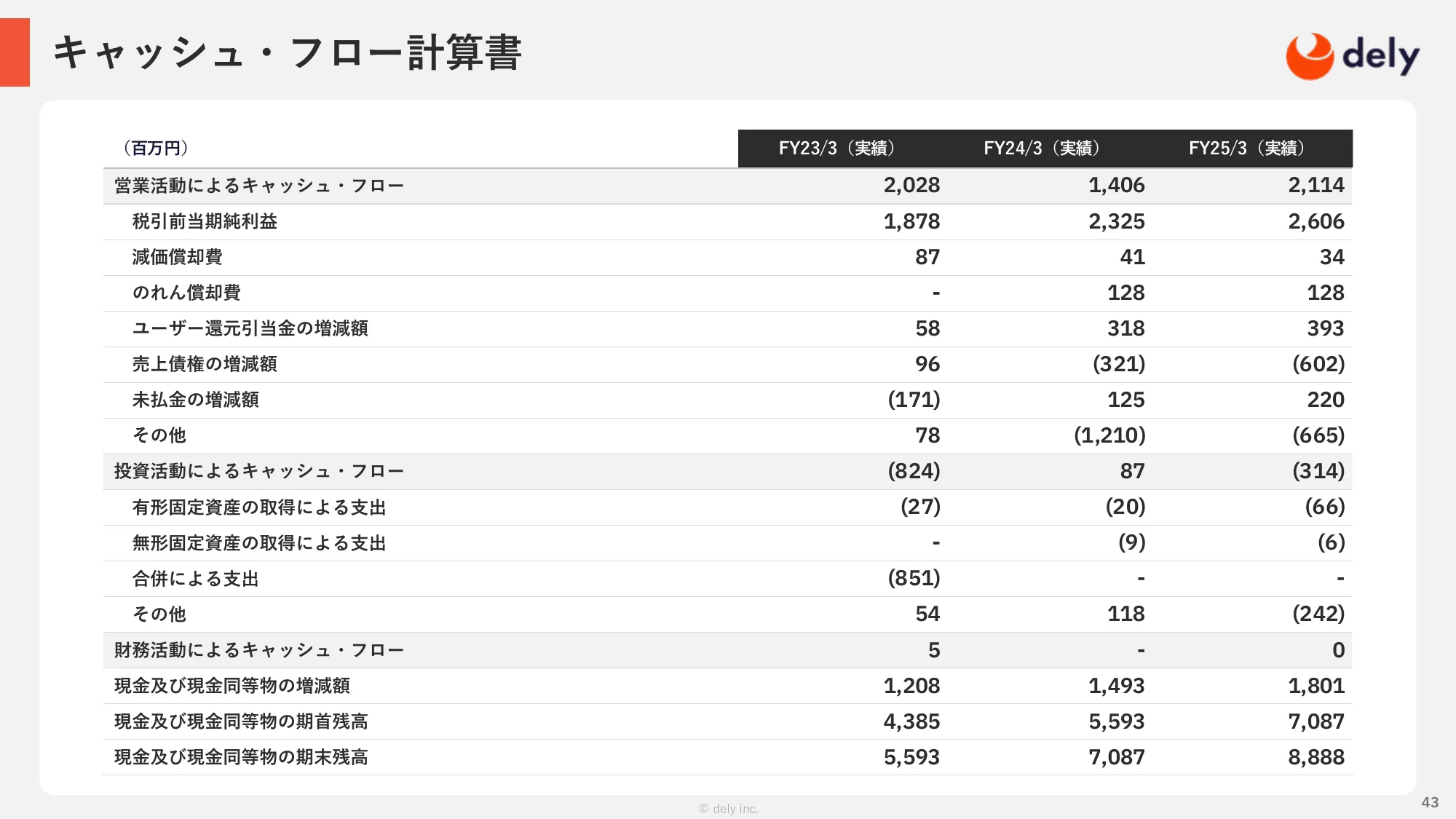Click the ユーザー還元引当金の増減額 row label
Screen dimensions: 1456x819
250,328
